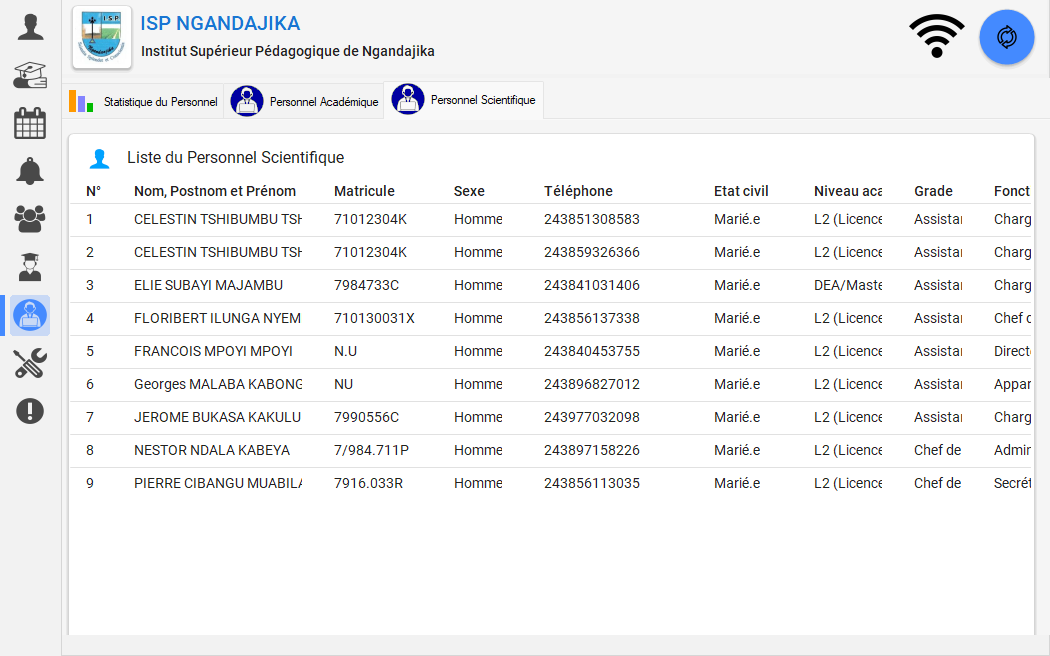1050x656 pixels.
Task: Open the user profile sidebar icon
Action: (30, 27)
